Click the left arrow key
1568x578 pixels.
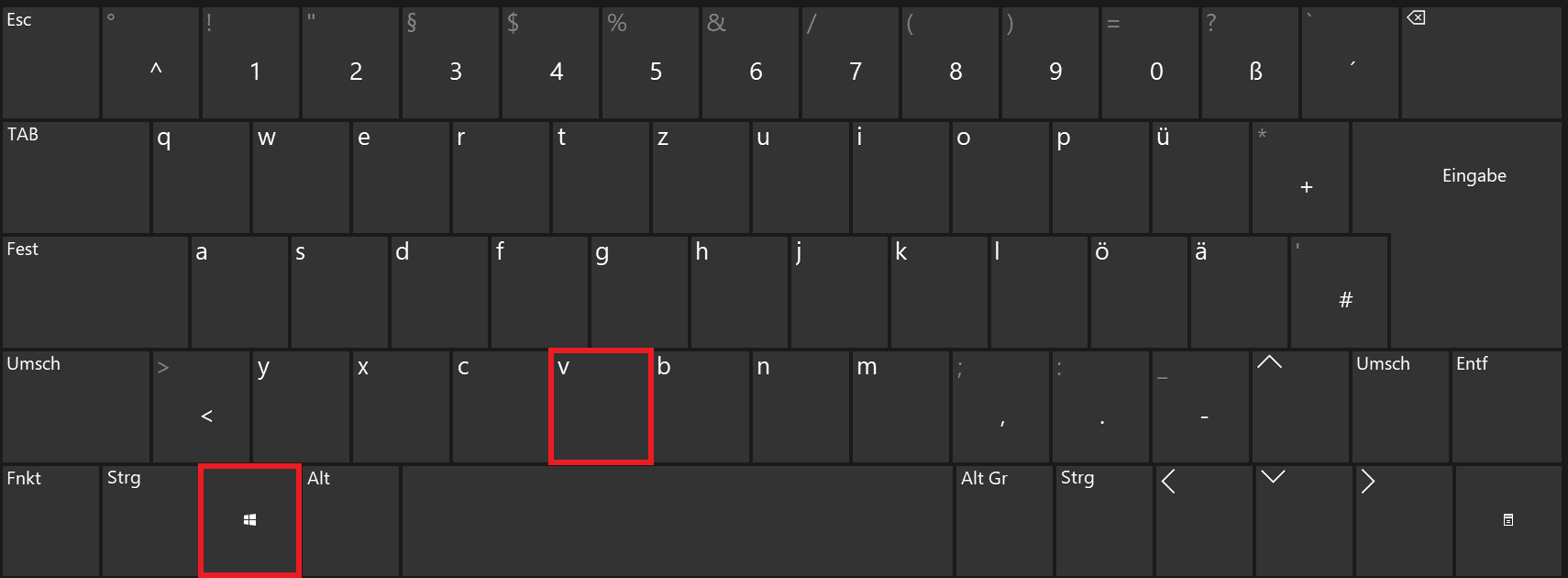pyautogui.click(x=1203, y=521)
